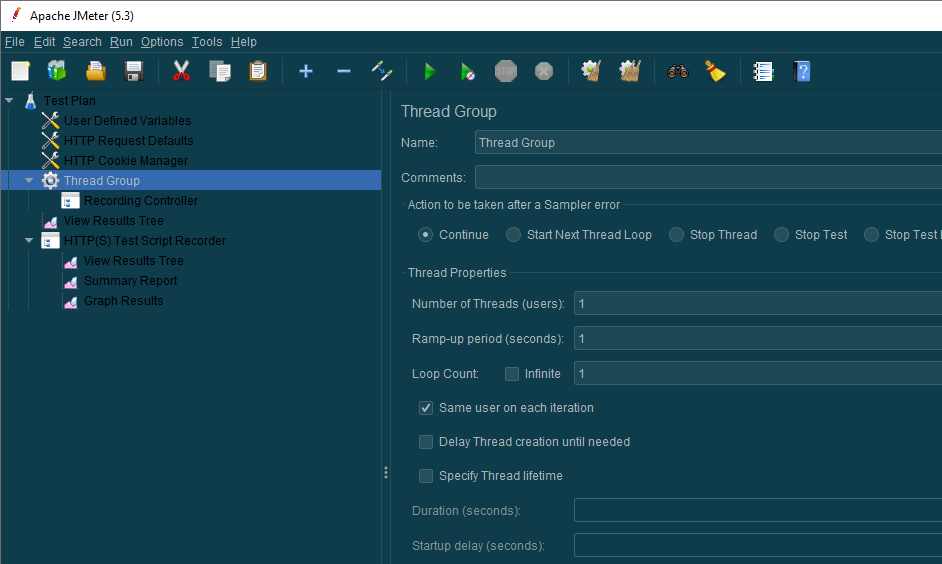Enable Delay Thread creation until needed
The image size is (942, 564).
426,441
